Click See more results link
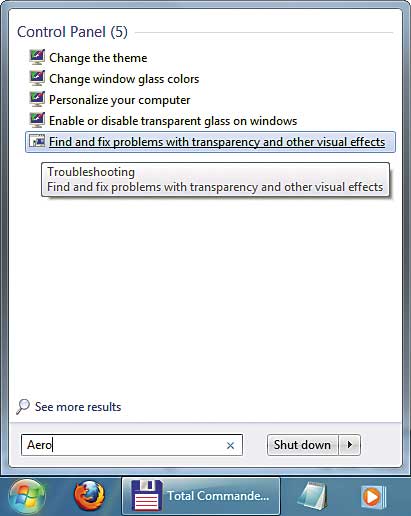Screen dimensions: 411x516 (x=78, y=407)
